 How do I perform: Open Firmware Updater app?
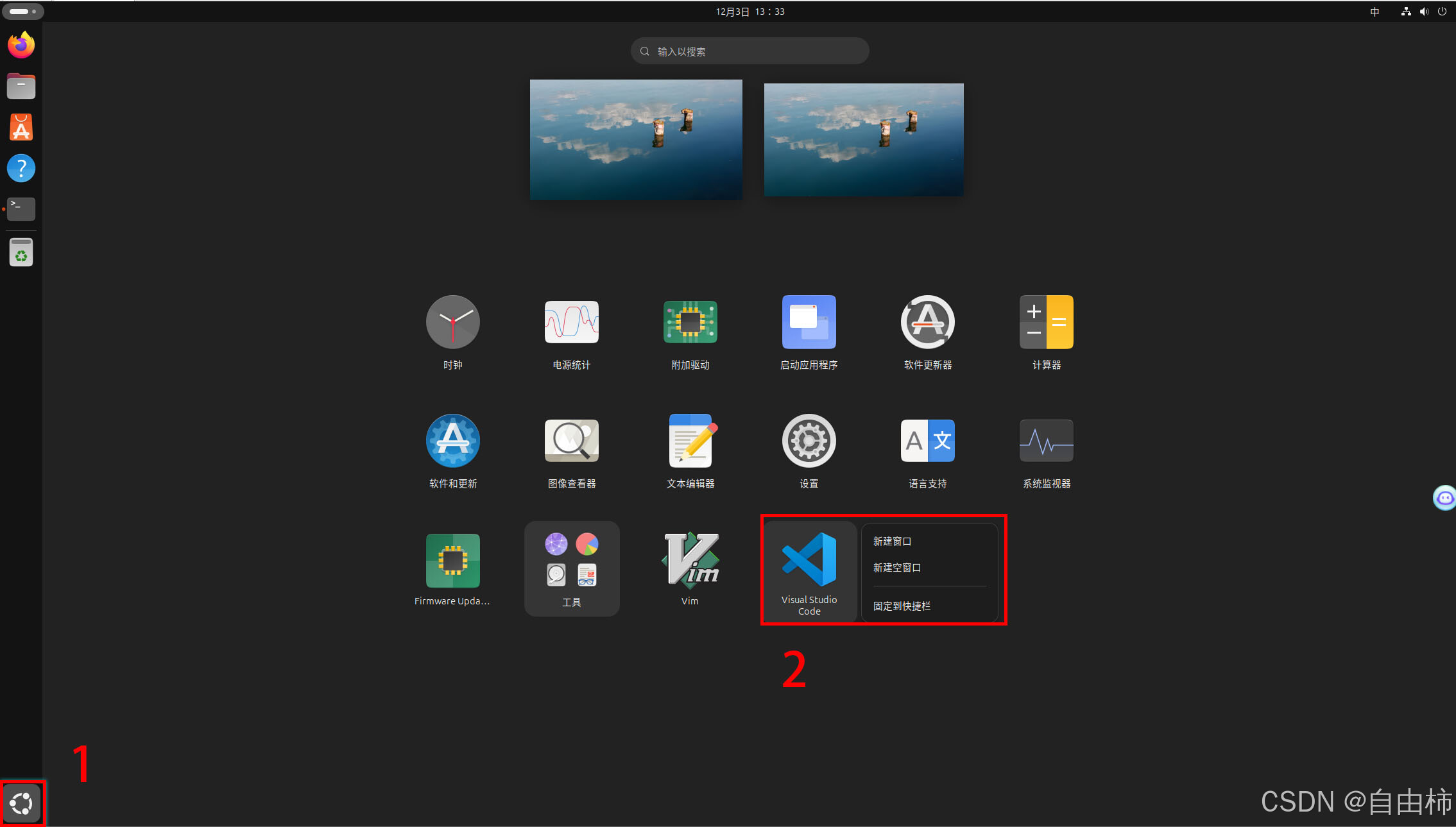[x=453, y=561]
